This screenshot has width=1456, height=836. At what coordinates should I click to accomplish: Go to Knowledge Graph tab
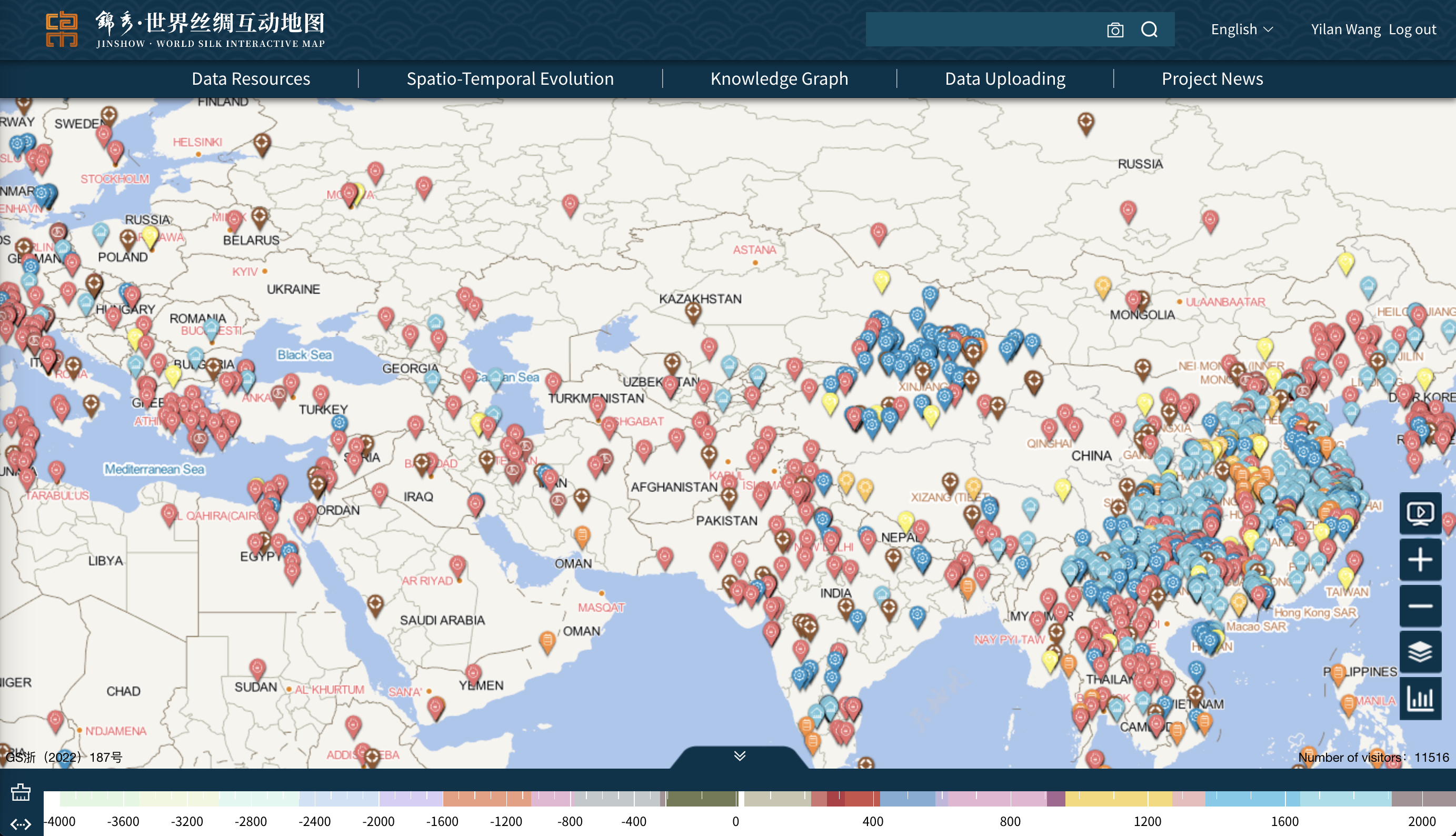tap(779, 78)
